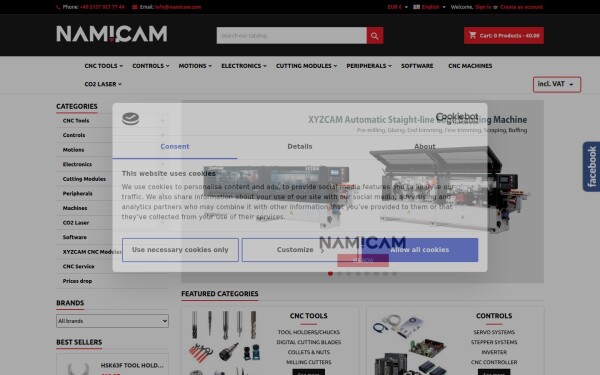This screenshot has height=375, width=600.
Task: Open Motions in Categories sidebar
Action: click(x=73, y=150)
